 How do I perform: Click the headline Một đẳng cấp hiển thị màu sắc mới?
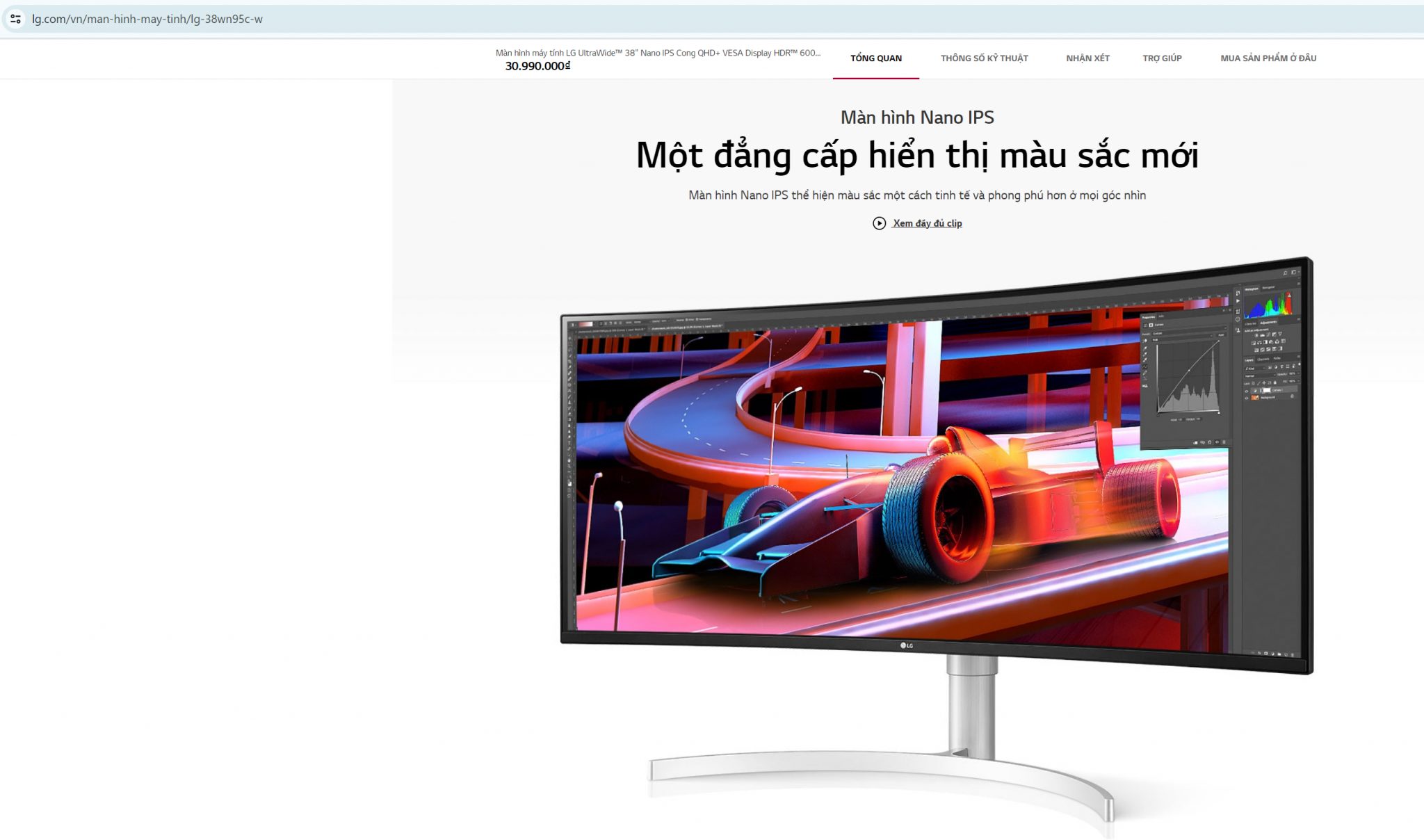pyautogui.click(x=917, y=155)
